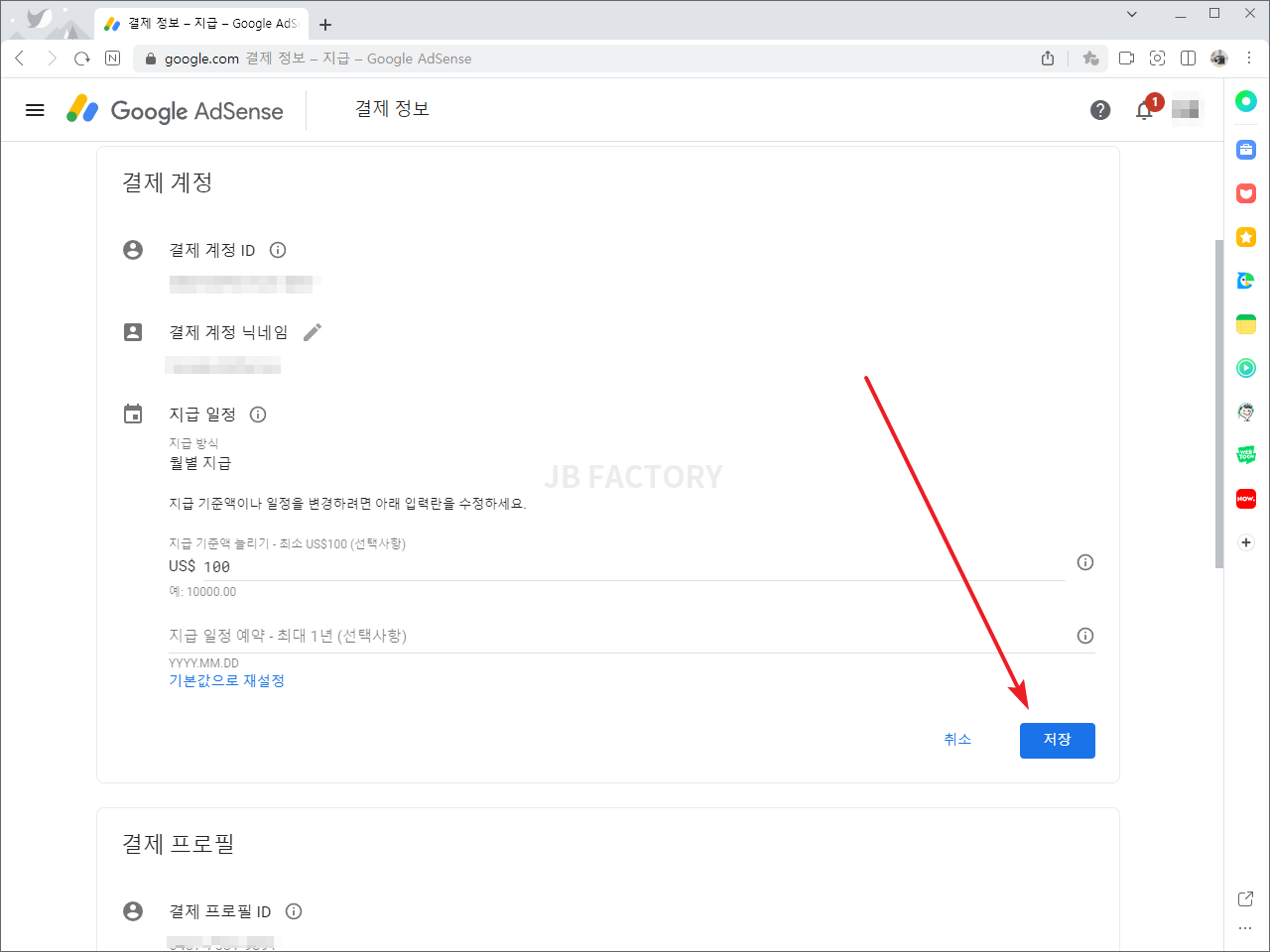
Task: Click the 결제 계정 heading
Action: 167,182
